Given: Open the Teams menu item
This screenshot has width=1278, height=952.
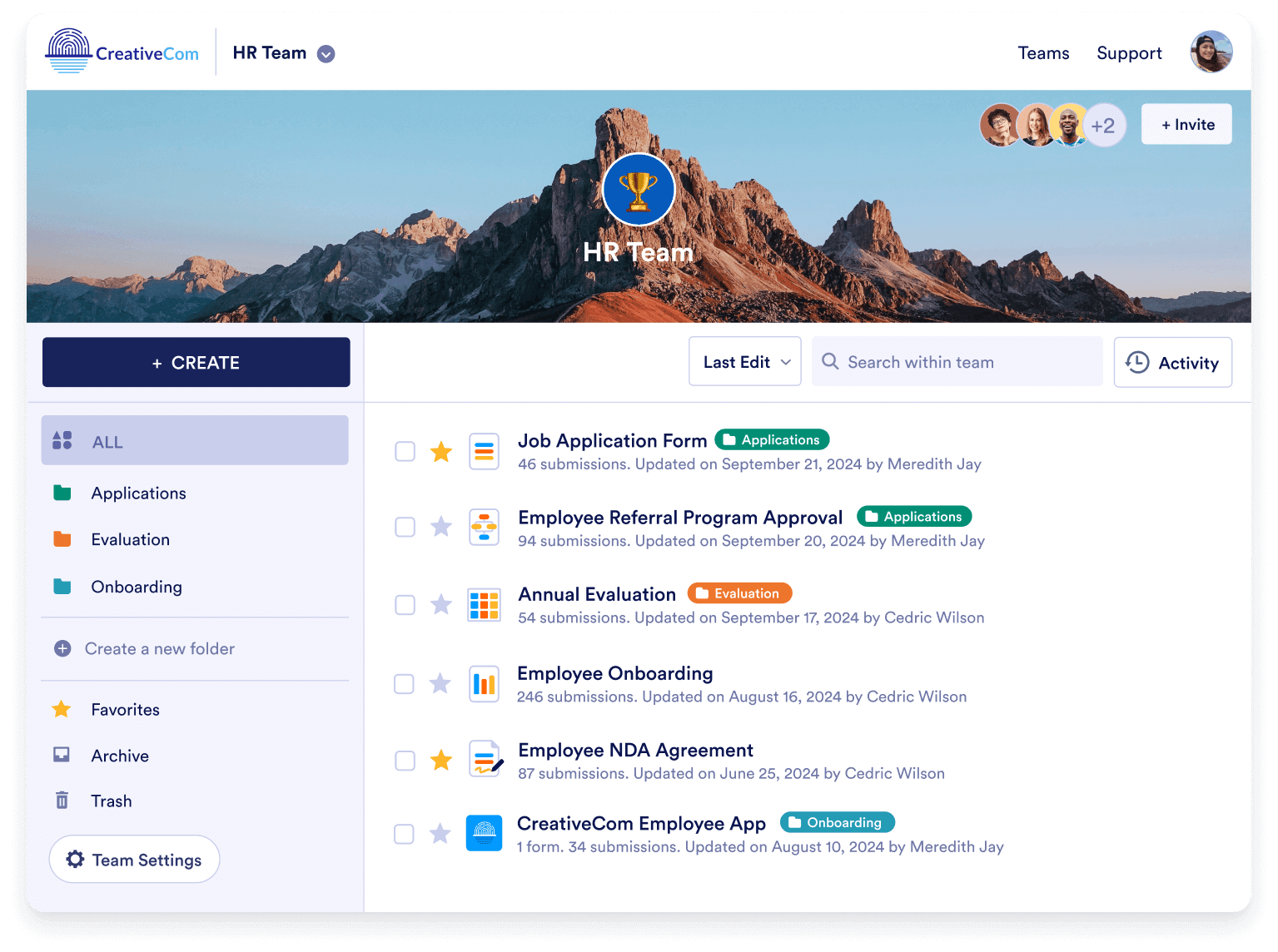Looking at the screenshot, I should point(1042,53).
